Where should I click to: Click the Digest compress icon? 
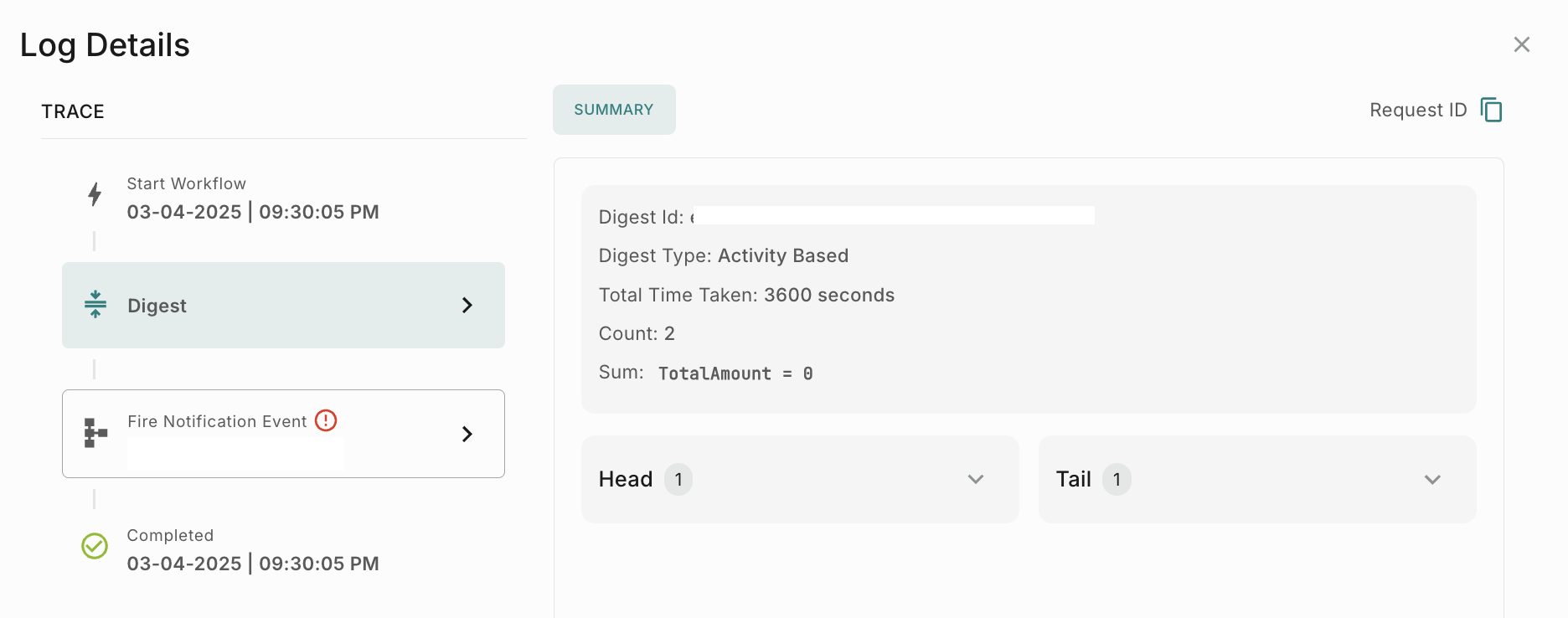click(95, 304)
